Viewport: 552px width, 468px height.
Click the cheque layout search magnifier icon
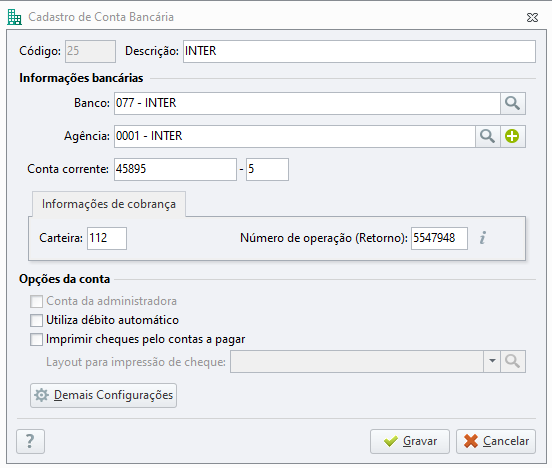[x=513, y=361]
